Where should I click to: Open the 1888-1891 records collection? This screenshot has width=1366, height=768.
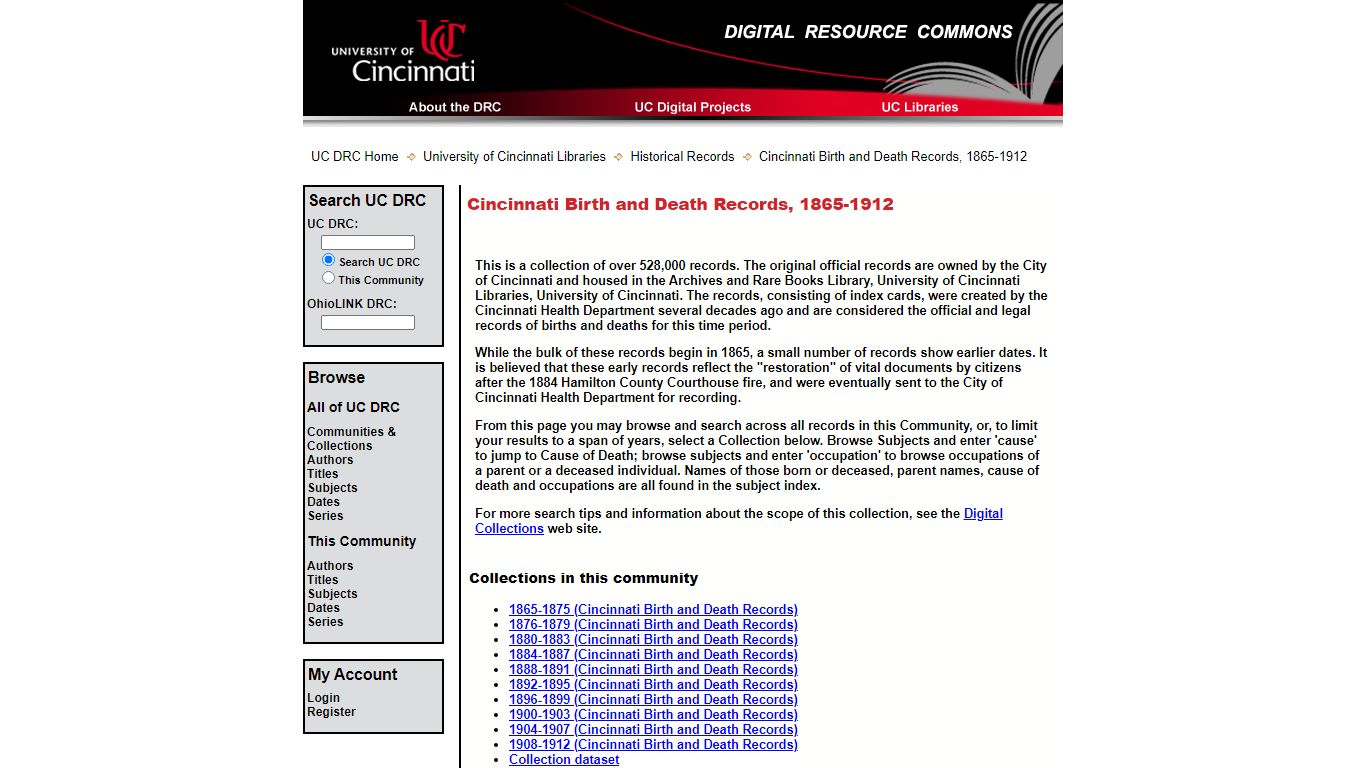point(653,669)
